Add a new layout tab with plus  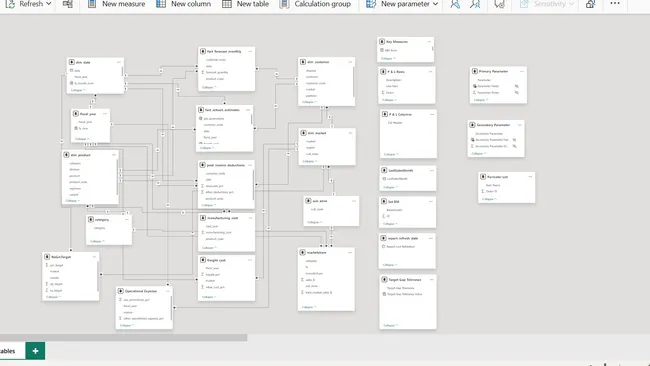pyautogui.click(x=35, y=351)
